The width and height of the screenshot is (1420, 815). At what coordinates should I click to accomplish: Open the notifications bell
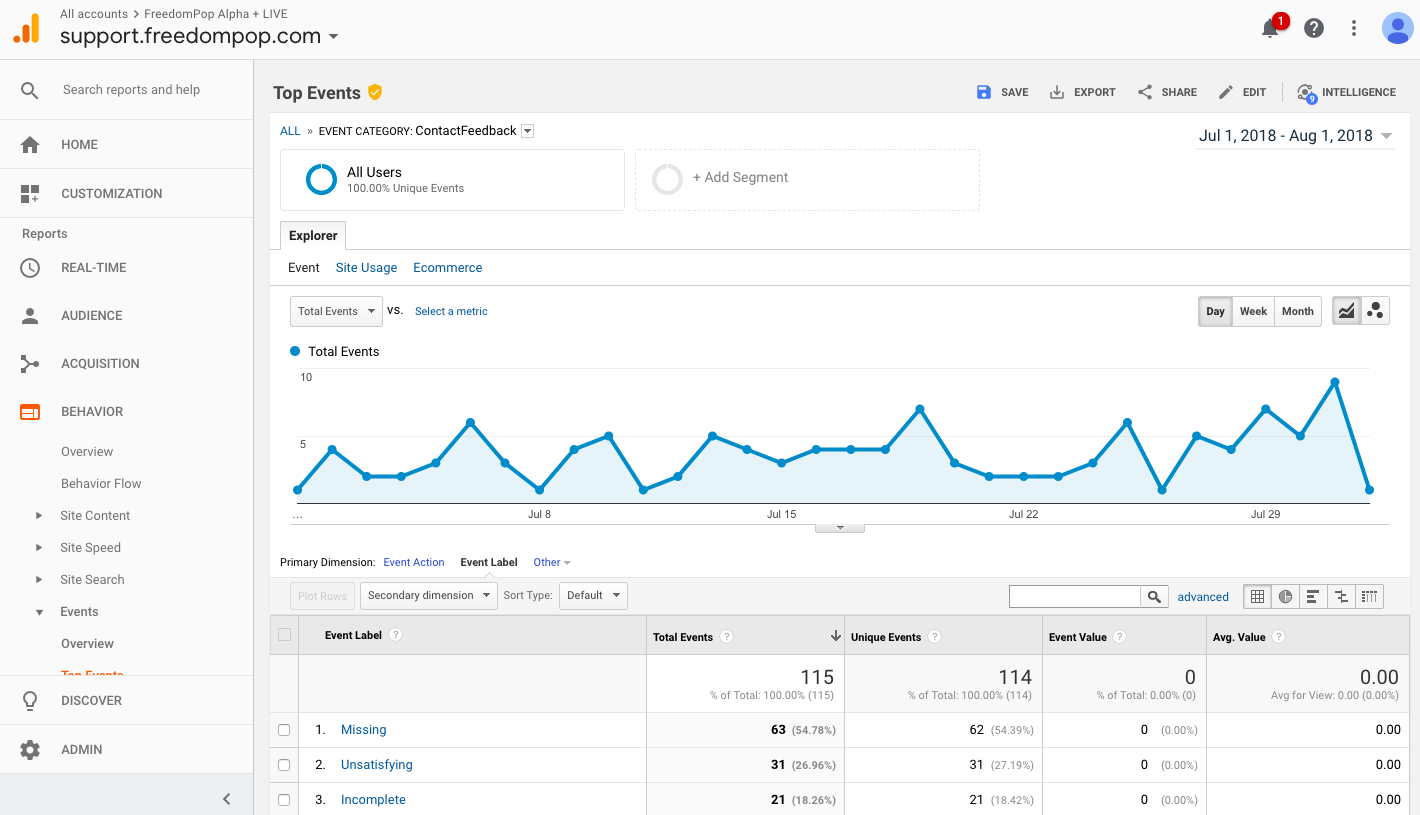pyautogui.click(x=1270, y=28)
